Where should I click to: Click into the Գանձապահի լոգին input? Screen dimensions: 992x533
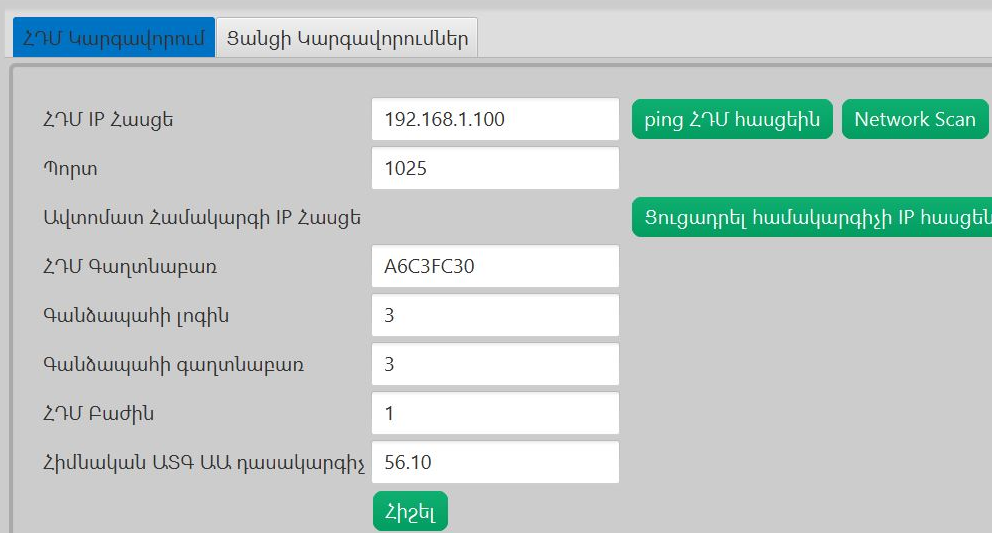495,315
